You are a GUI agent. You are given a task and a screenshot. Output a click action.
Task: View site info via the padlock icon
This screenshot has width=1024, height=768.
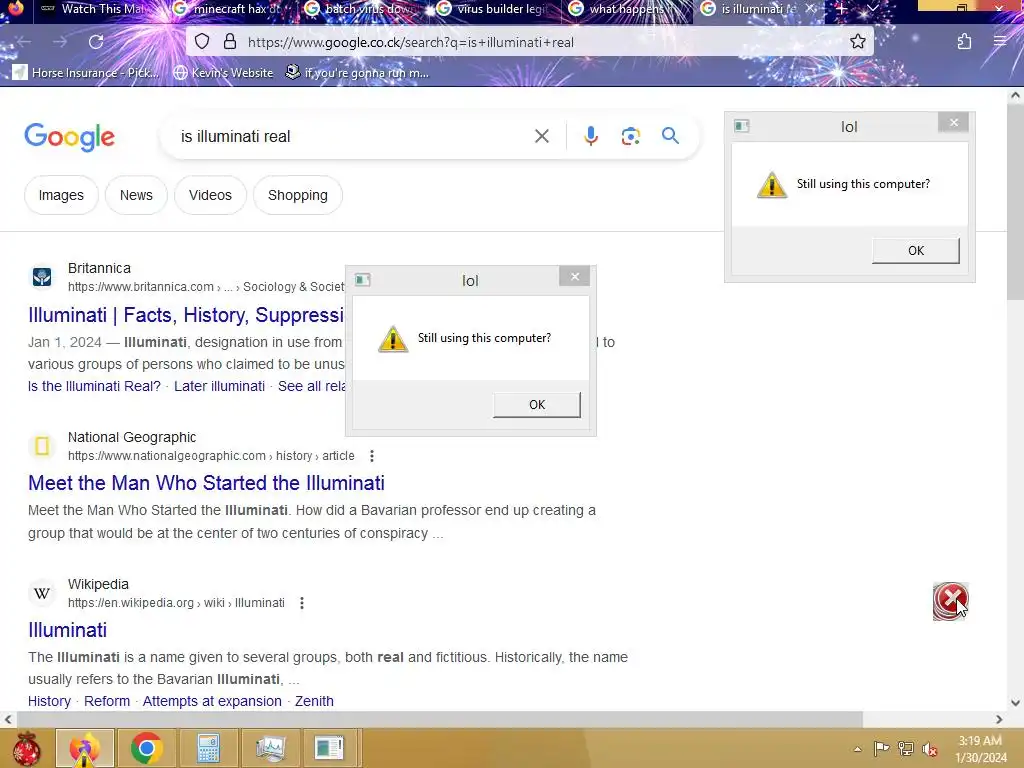pos(230,42)
